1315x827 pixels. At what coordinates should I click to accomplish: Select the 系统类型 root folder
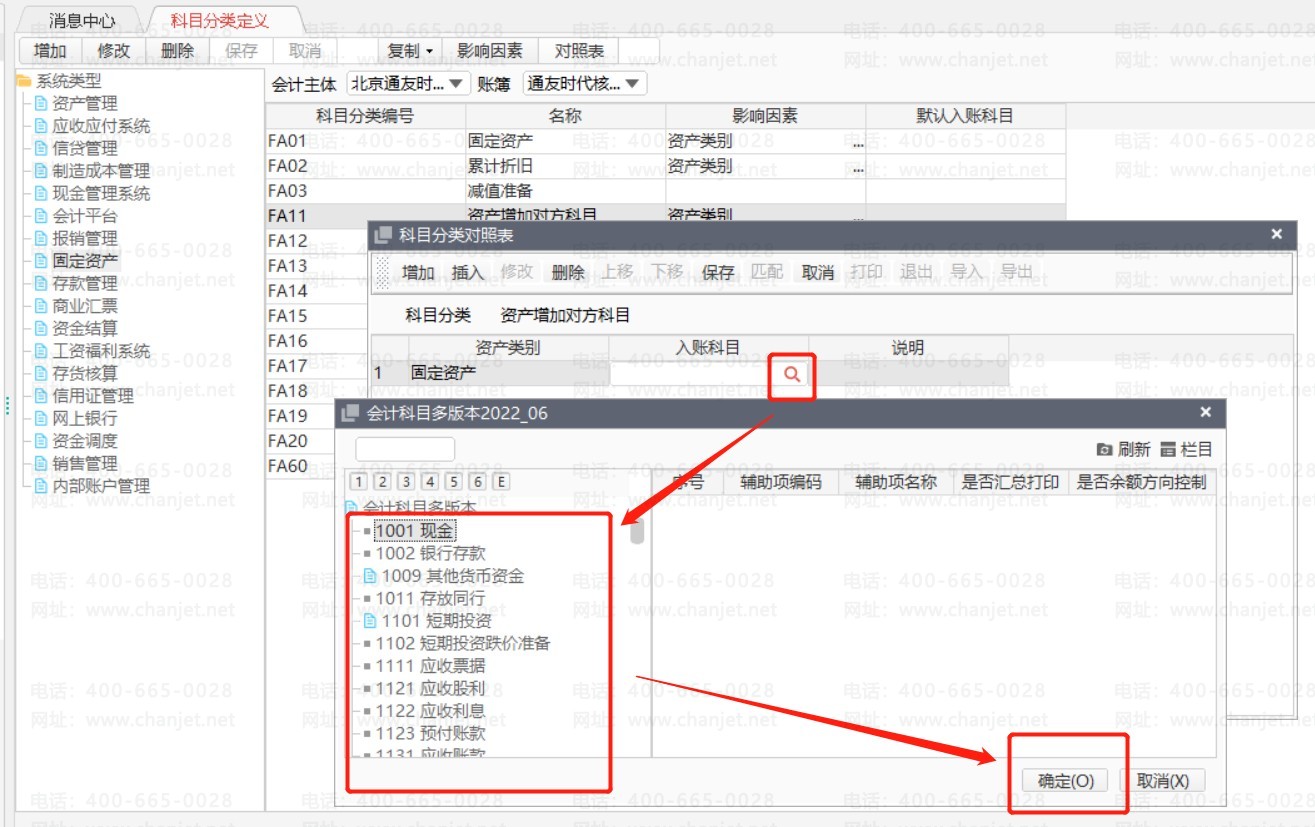tap(68, 81)
